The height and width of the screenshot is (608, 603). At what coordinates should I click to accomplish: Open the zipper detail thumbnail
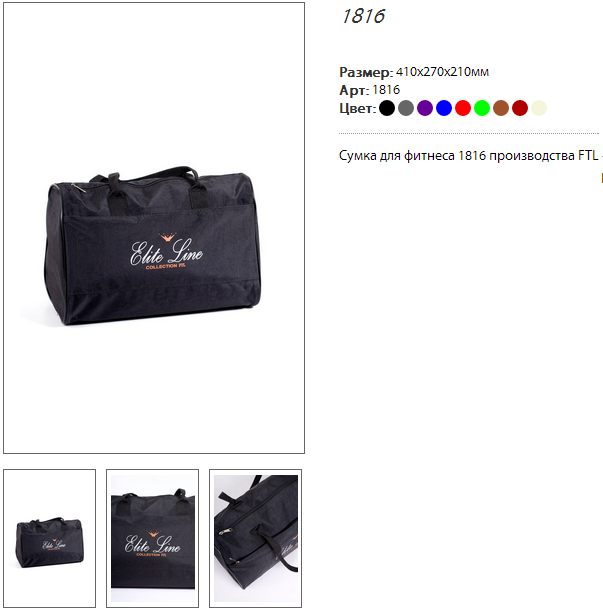click(256, 538)
